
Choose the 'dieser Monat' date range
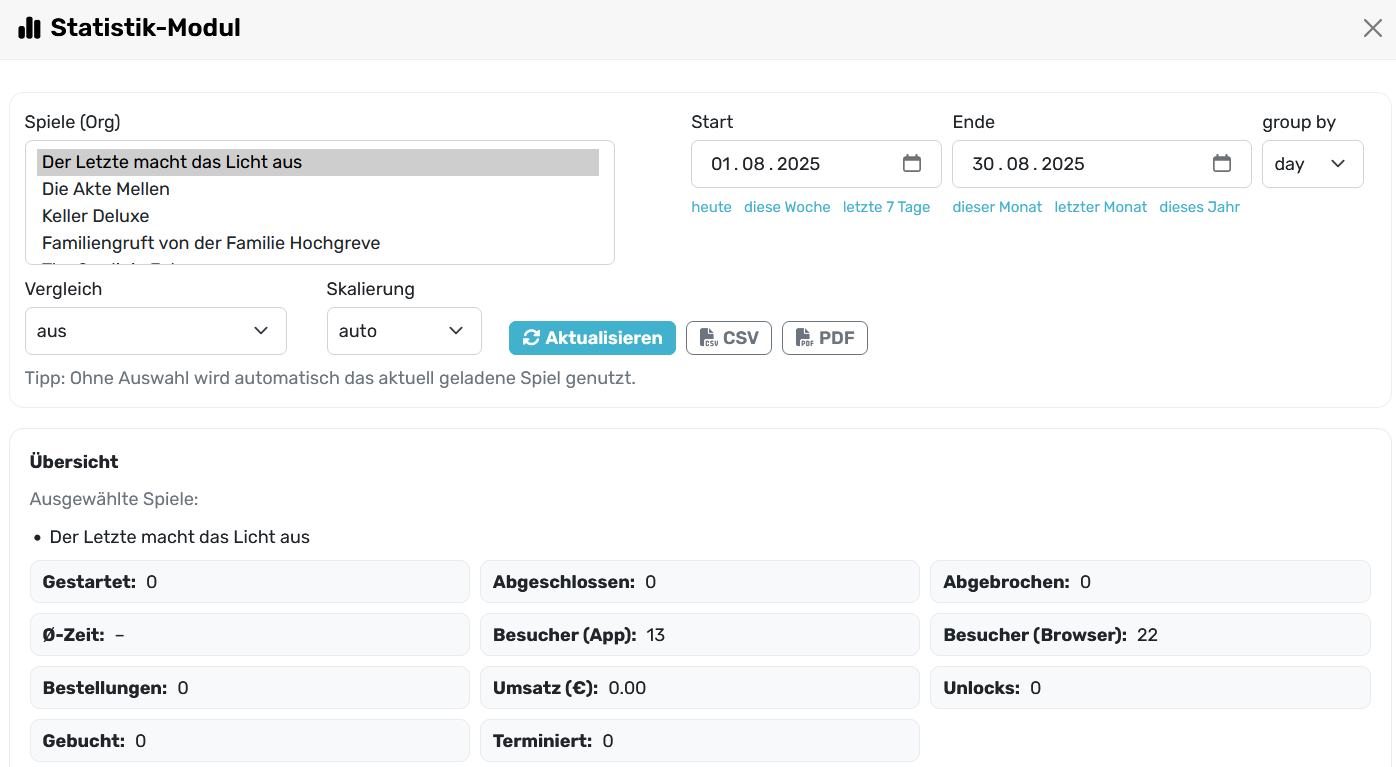tap(997, 207)
